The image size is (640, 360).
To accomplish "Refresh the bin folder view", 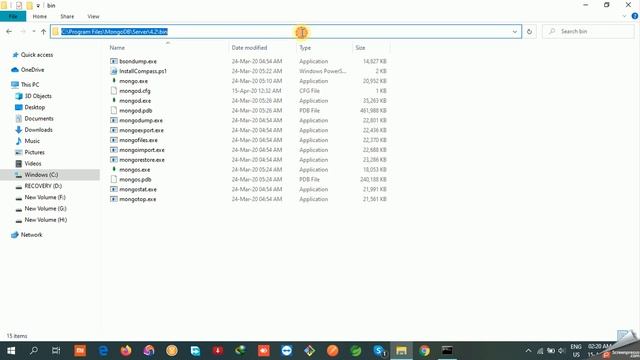I will click(529, 31).
